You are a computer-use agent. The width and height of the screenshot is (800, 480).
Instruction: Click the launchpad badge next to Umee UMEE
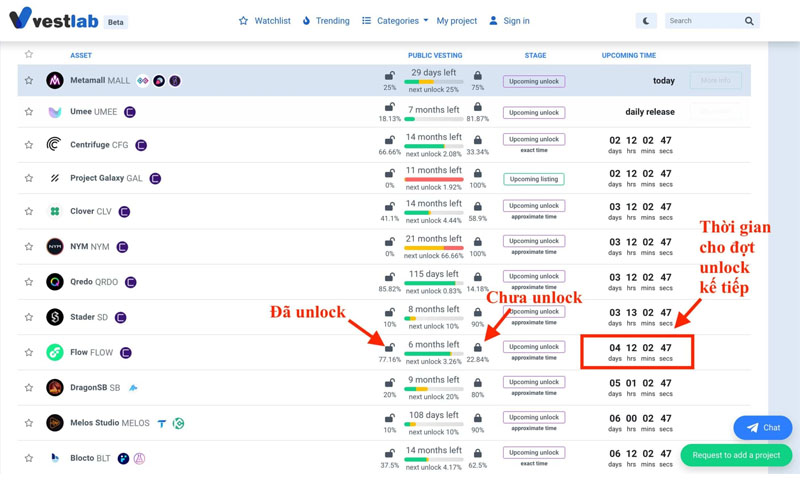click(130, 112)
